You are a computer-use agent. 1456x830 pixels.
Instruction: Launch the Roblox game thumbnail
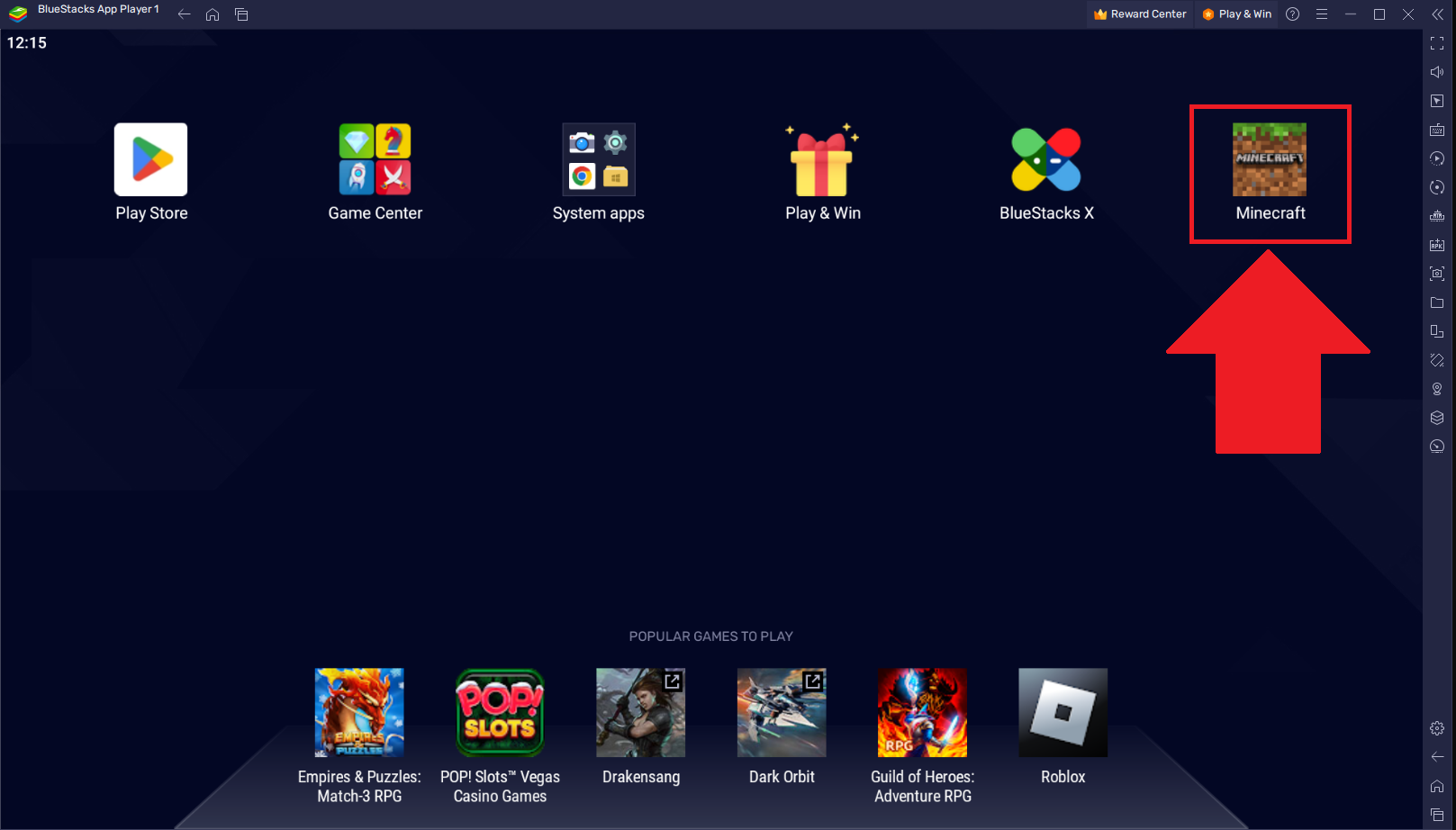click(1063, 712)
